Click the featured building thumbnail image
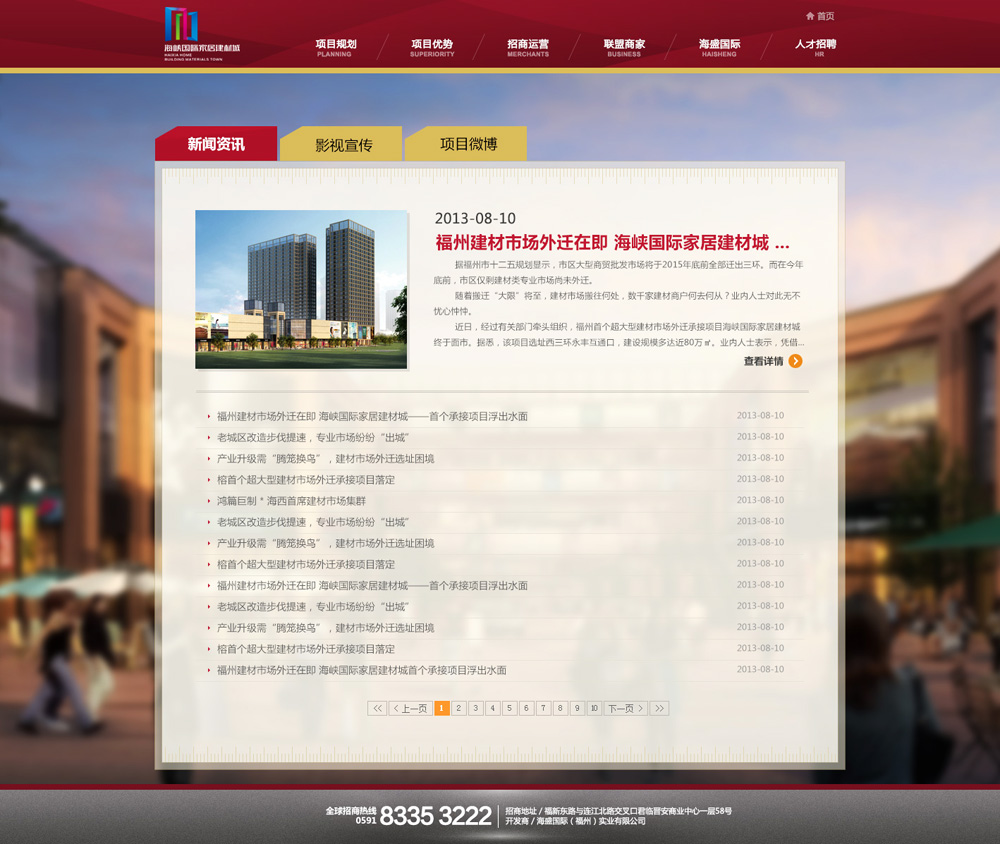Image resolution: width=1000 pixels, height=844 pixels. (301, 289)
